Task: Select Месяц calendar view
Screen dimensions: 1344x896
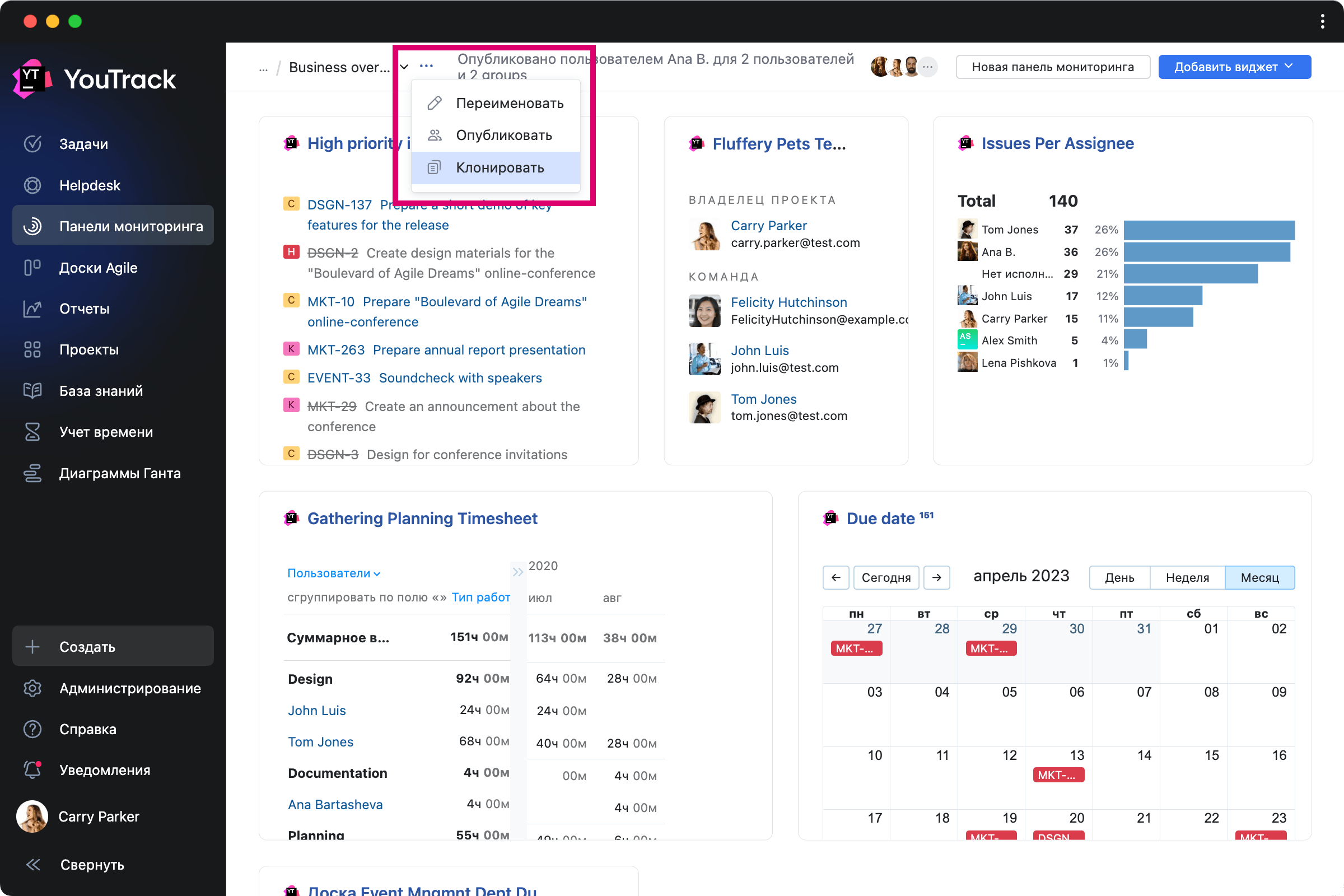Action: tap(1259, 578)
